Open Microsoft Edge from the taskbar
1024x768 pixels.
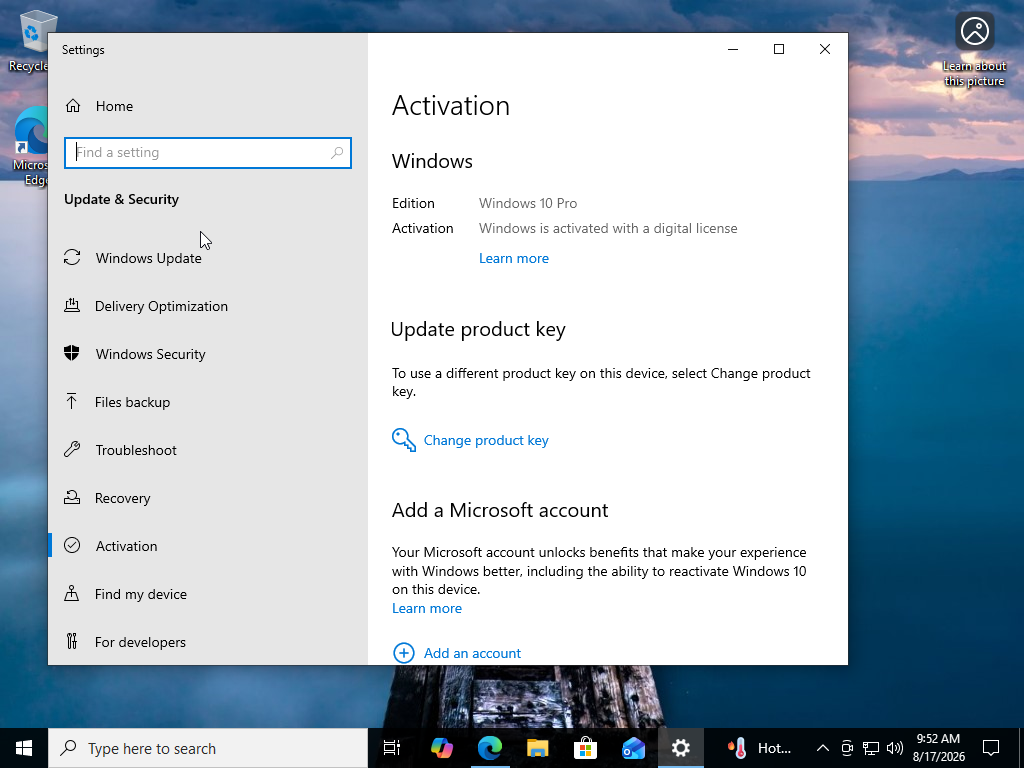(490, 748)
